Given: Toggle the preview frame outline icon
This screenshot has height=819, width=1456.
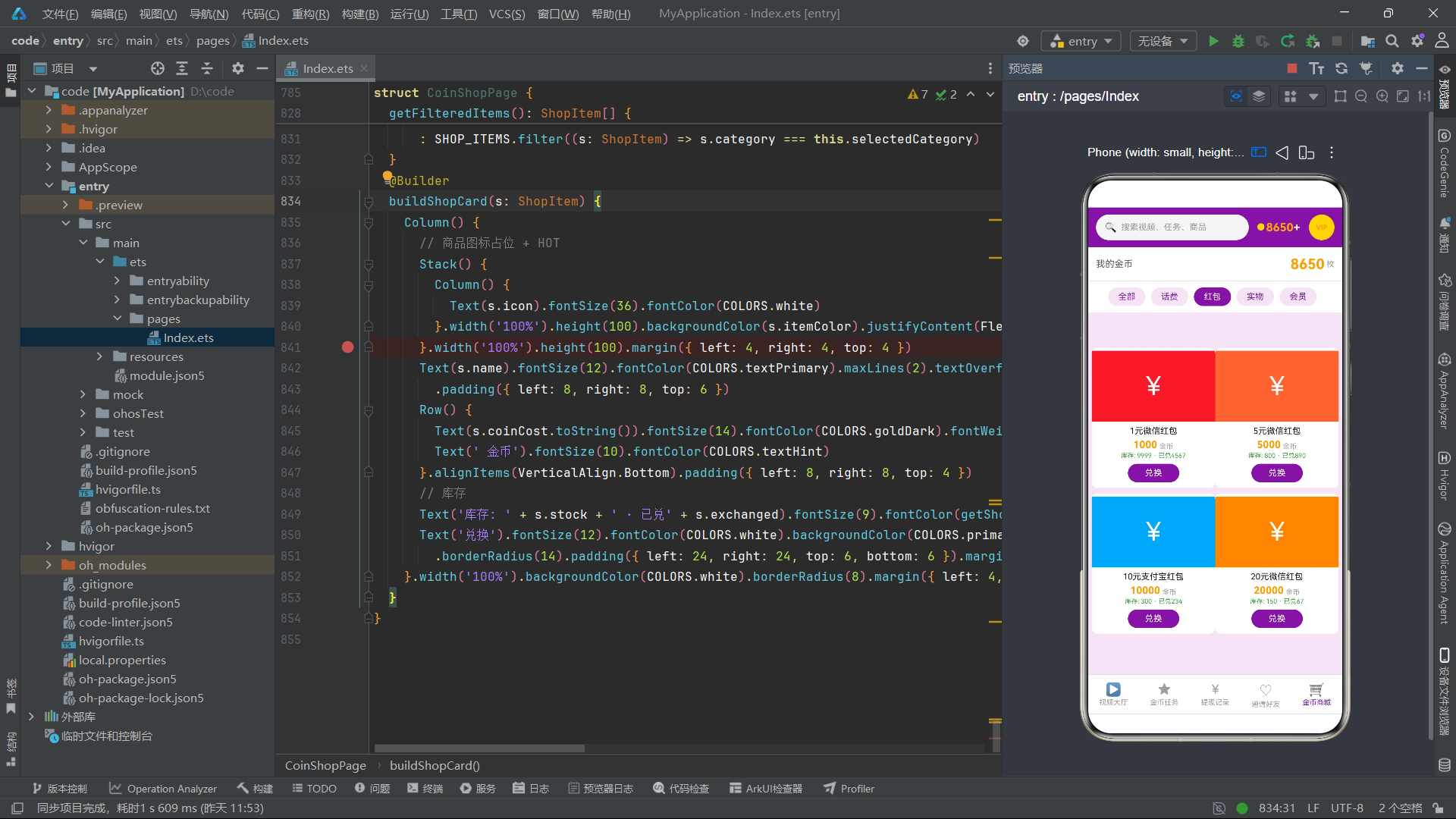Looking at the screenshot, I should pyautogui.click(x=1341, y=96).
